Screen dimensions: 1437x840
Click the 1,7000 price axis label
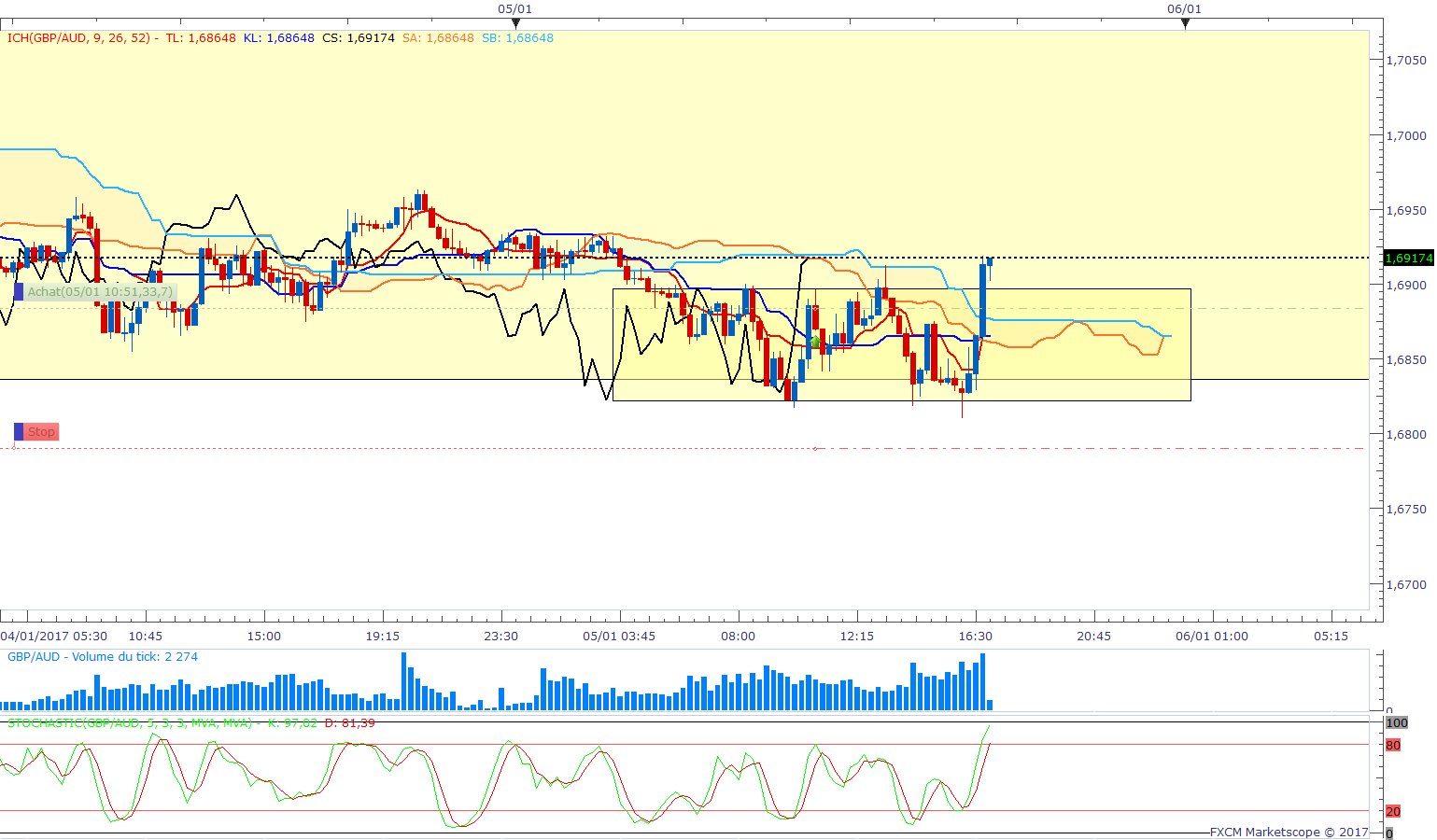pyautogui.click(x=1406, y=135)
